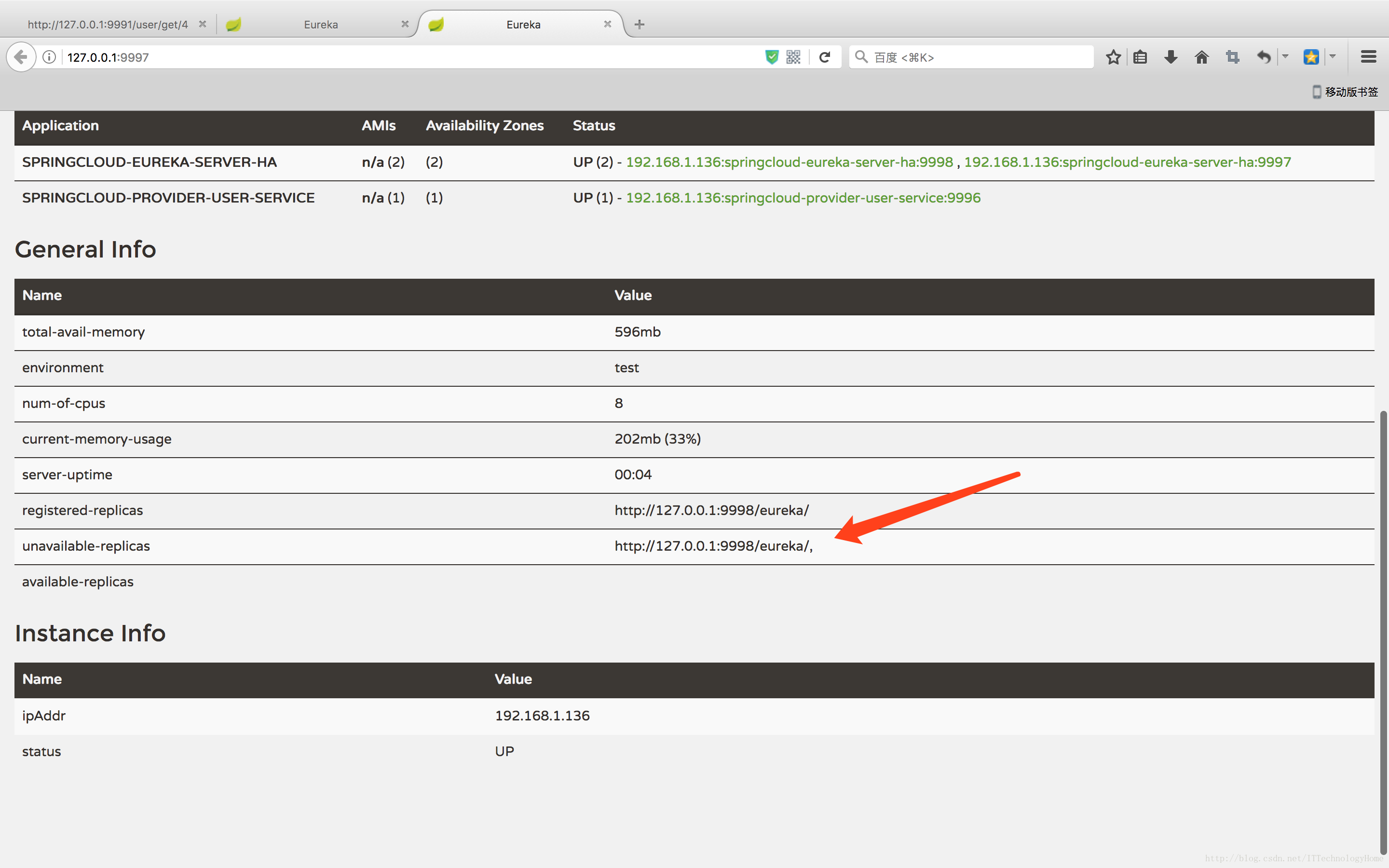Screen dimensions: 1389x868
Task: Click the Availability Zones column header
Action: (x=484, y=126)
